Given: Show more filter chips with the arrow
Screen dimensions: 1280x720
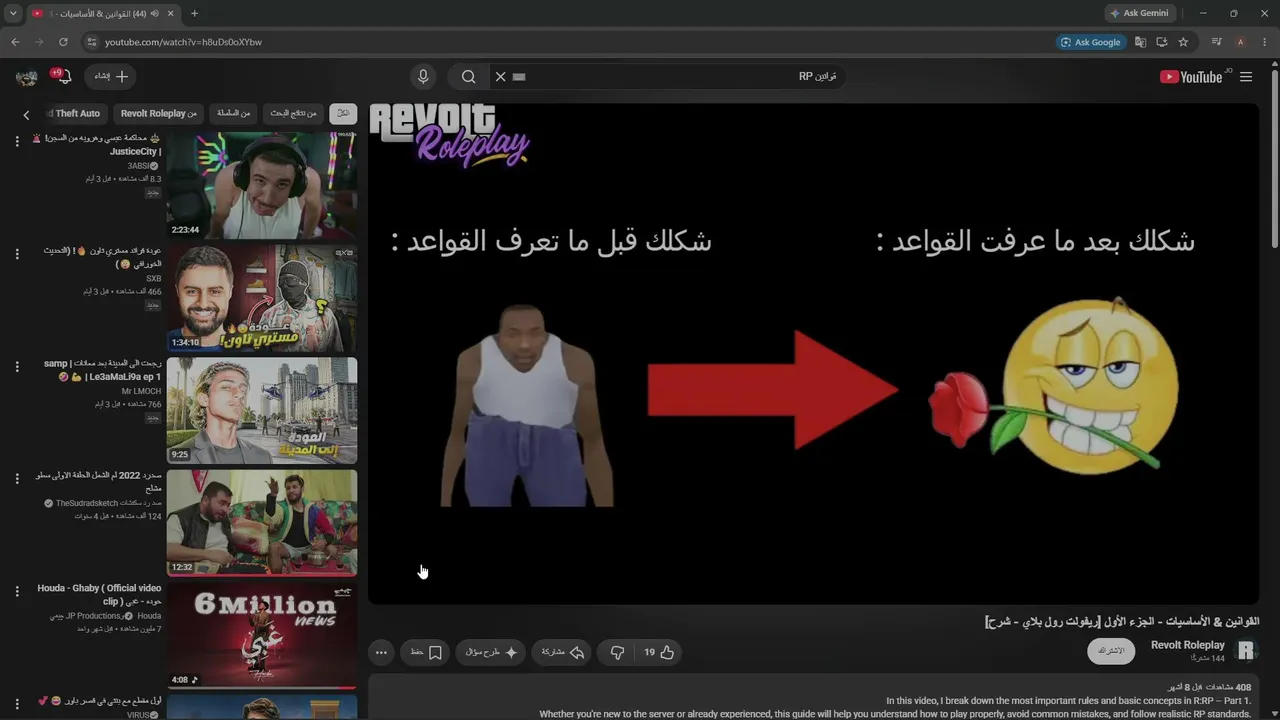Looking at the screenshot, I should click(x=26, y=115).
